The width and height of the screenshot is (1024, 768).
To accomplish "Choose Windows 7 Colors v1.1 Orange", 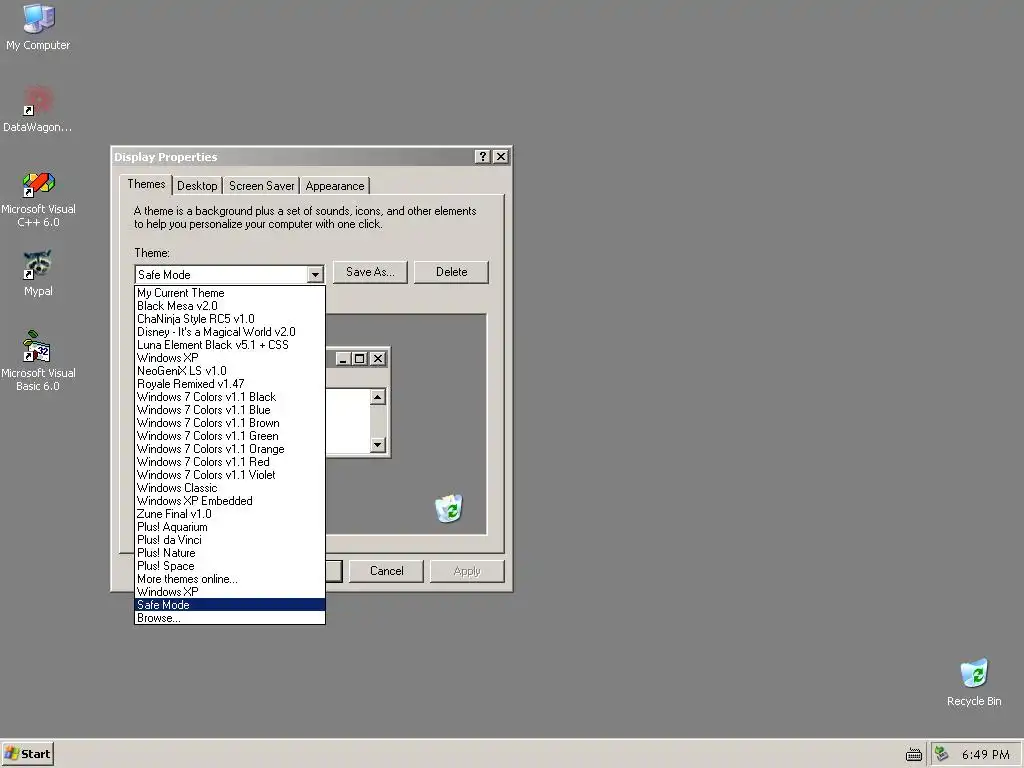I will coord(230,449).
